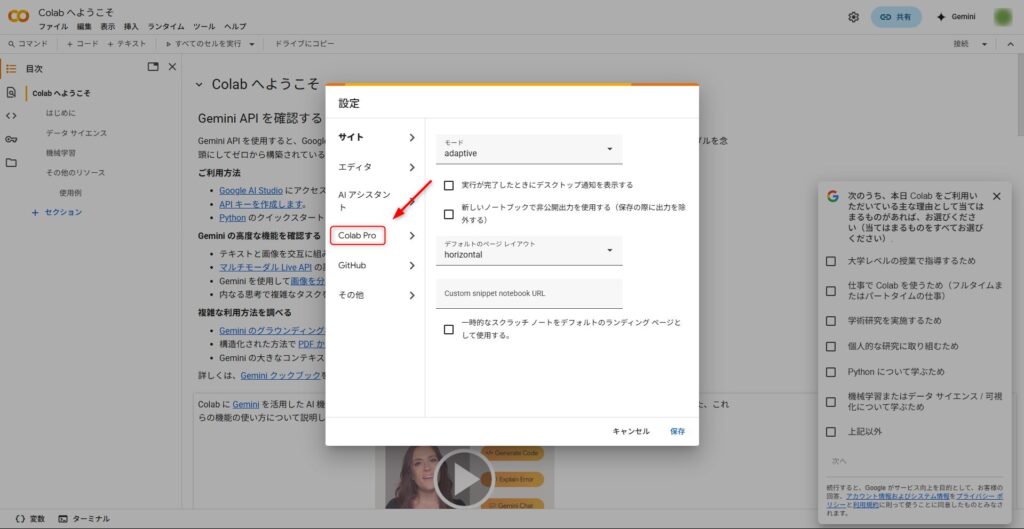Screen dimensions: 1024x529
Task: Run all cells with すべてのセルを実行
Action: 204,44
